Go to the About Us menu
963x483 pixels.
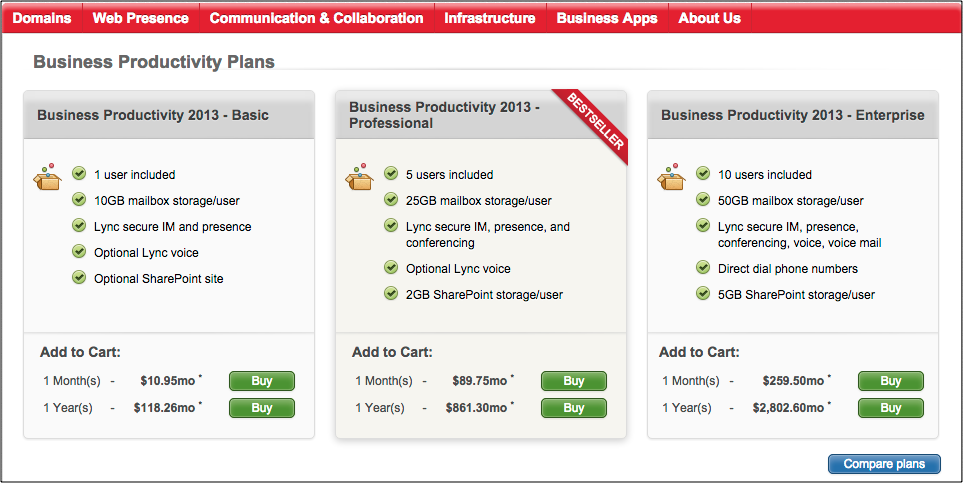coord(710,18)
